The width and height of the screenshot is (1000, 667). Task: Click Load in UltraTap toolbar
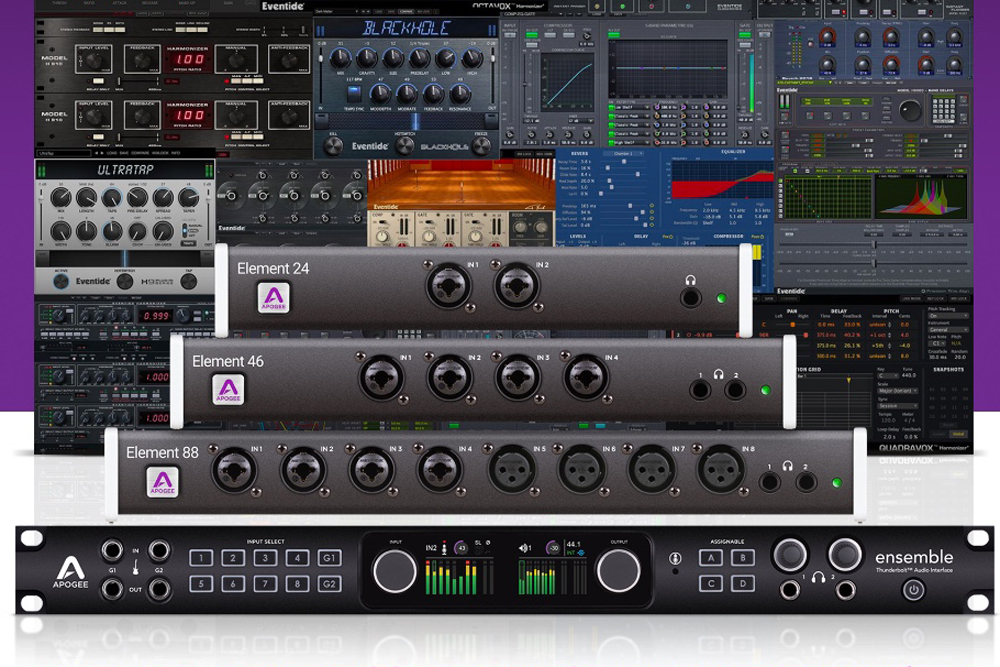pos(110,153)
